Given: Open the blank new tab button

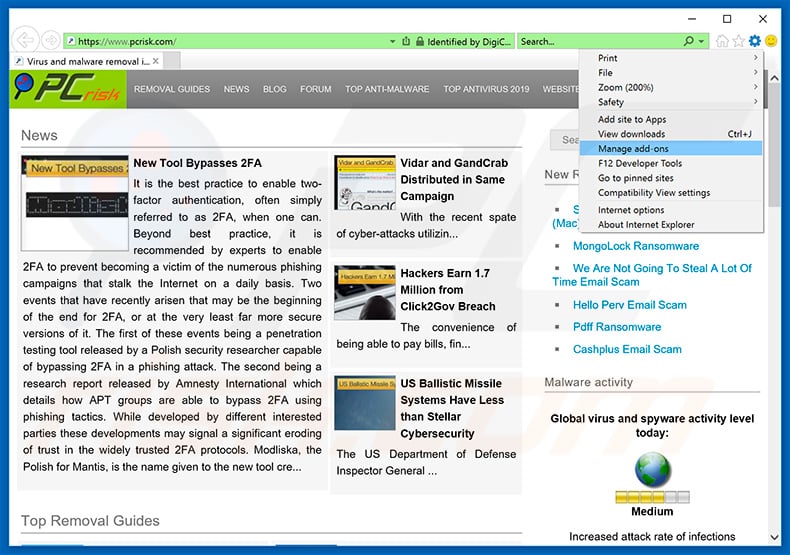Looking at the screenshot, I should (x=172, y=61).
